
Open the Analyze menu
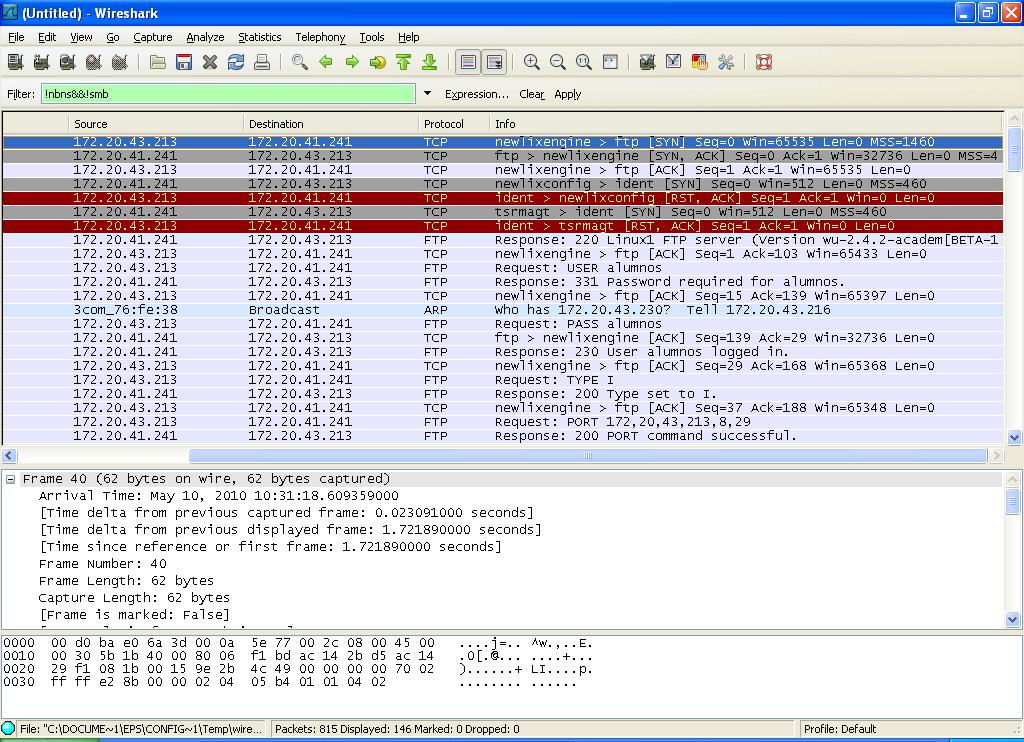205,37
